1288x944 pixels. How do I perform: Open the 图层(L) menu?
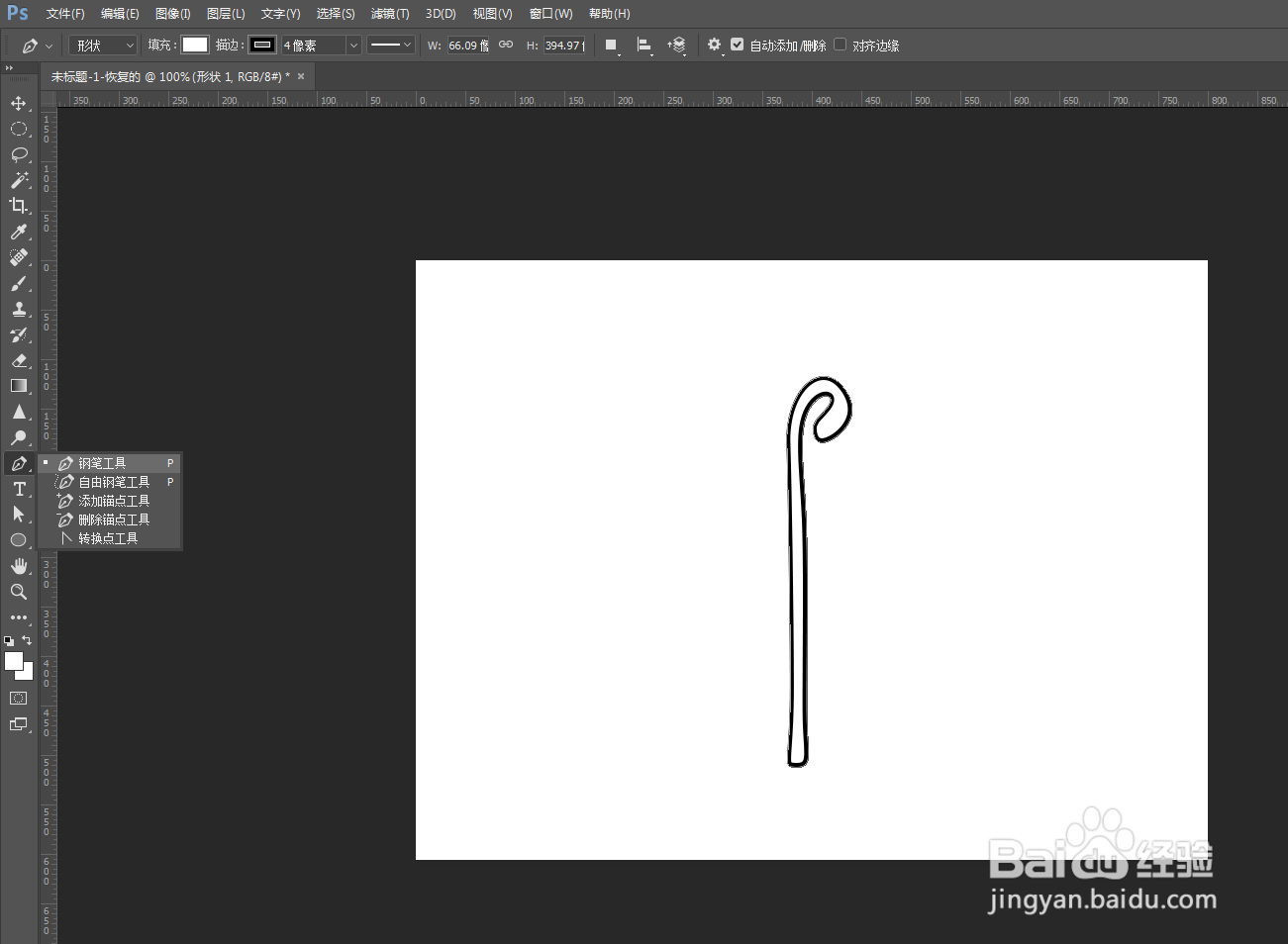click(226, 14)
